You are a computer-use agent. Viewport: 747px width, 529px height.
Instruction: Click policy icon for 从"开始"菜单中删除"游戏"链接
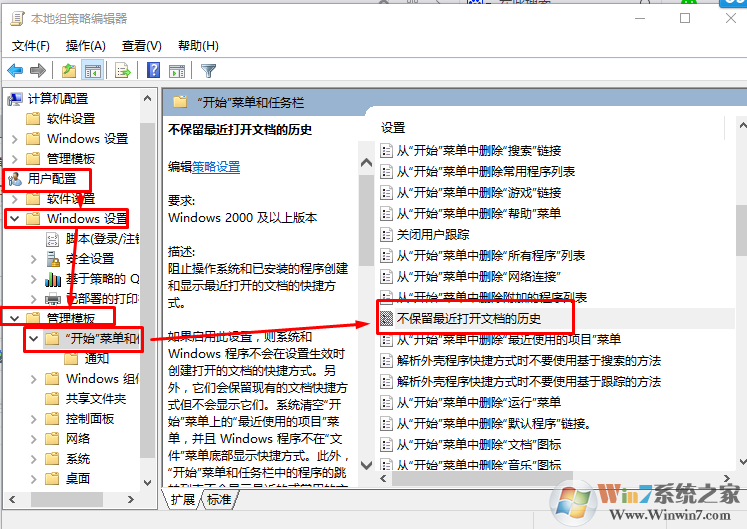pos(386,193)
